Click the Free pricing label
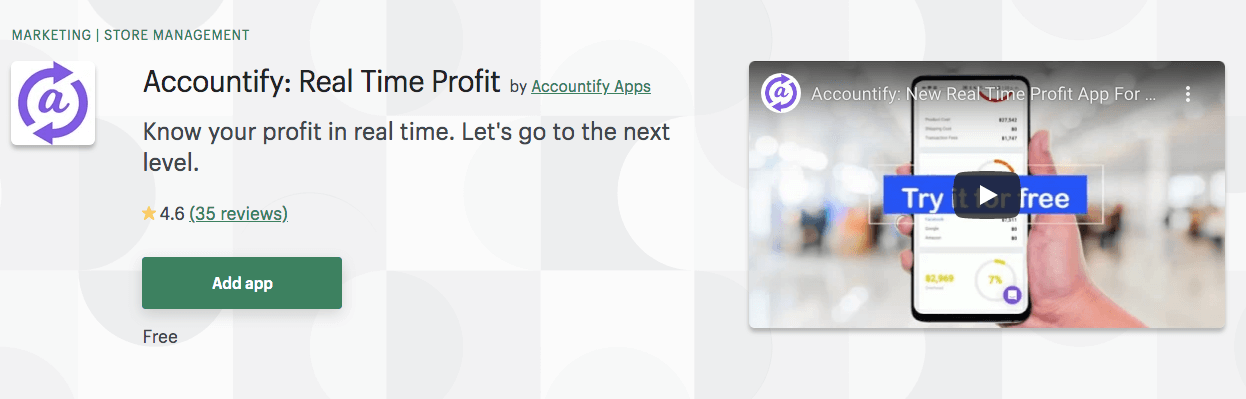Image resolution: width=1246 pixels, height=399 pixels. point(160,337)
